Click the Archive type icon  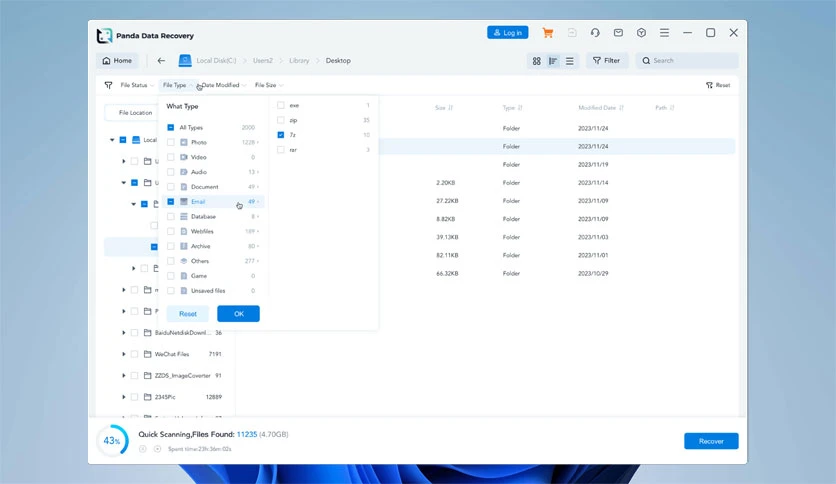coord(183,246)
